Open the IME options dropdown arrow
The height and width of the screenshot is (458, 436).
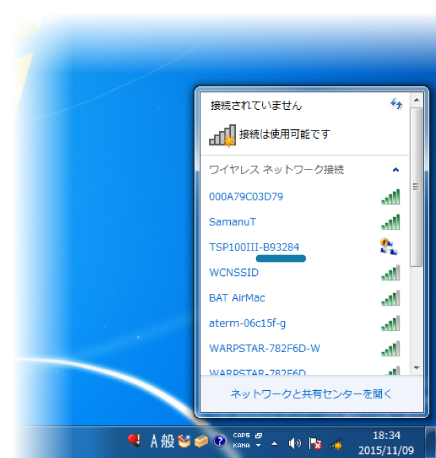[x=258, y=445]
